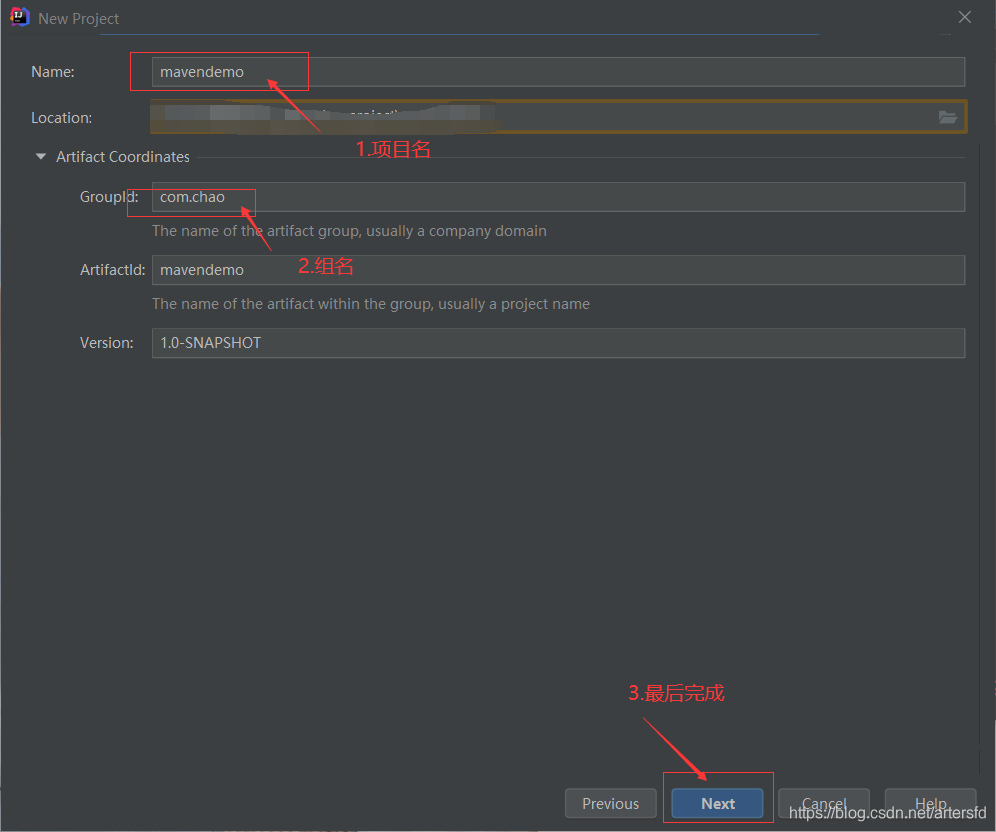This screenshot has width=996, height=832.
Task: Open Help for the dialog
Action: tap(931, 803)
